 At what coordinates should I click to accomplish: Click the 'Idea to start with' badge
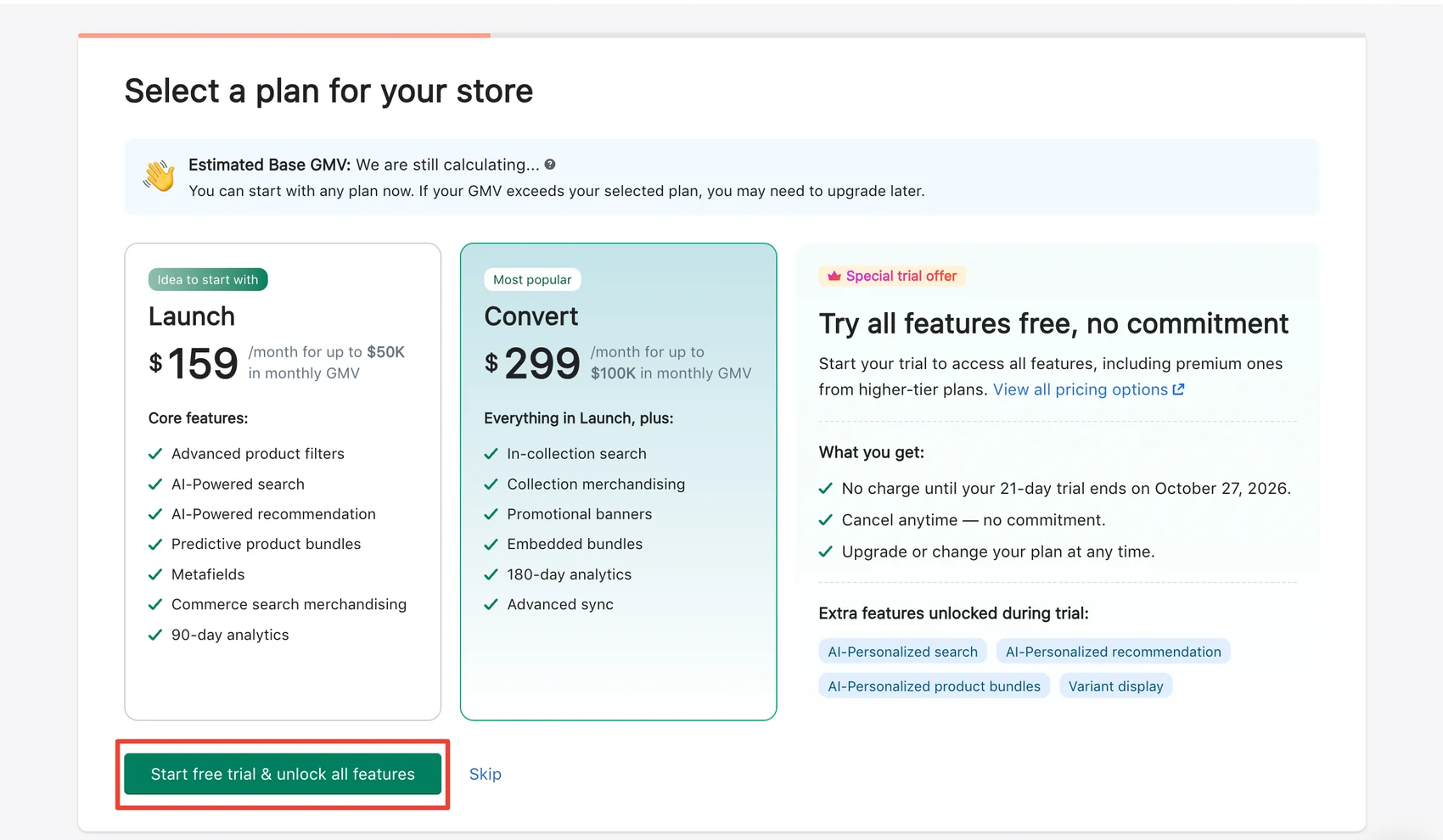[x=208, y=280]
